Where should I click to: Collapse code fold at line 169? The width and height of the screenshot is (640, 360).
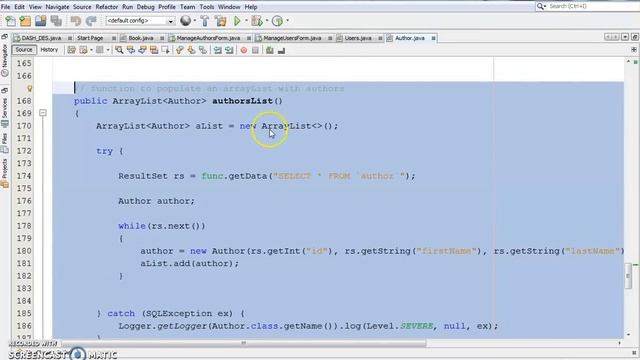[43, 113]
